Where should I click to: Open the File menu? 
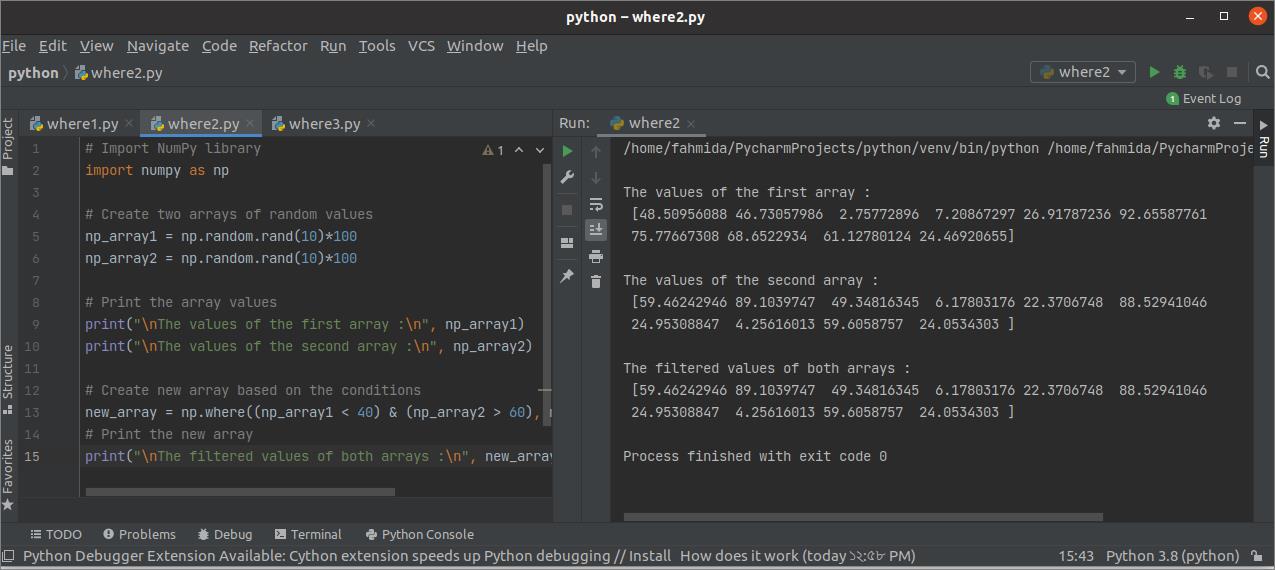coord(14,46)
